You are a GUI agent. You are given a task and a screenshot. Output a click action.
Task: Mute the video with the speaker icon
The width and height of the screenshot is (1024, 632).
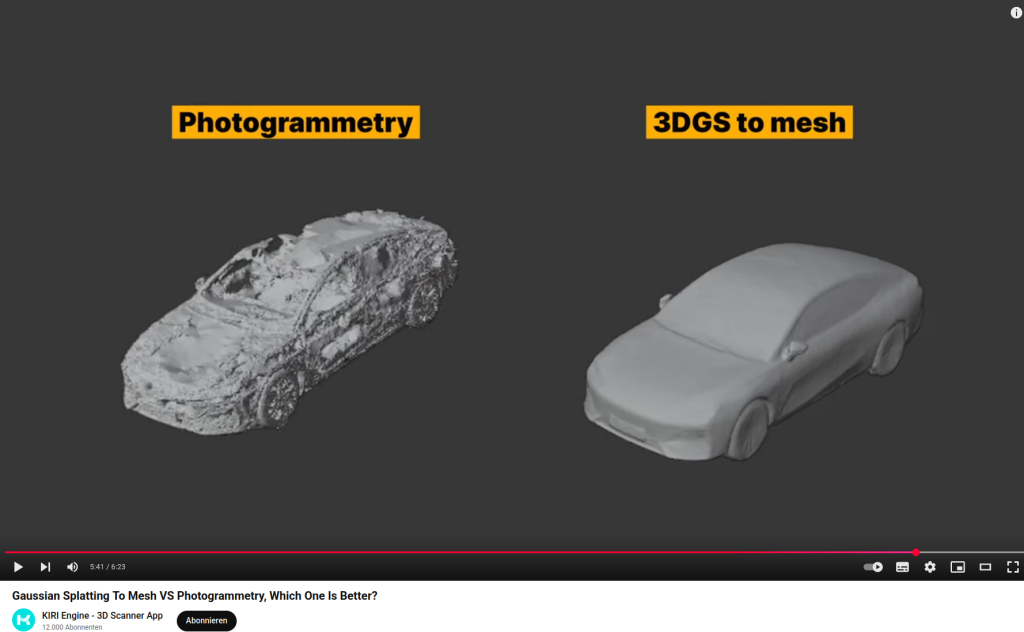click(72, 567)
